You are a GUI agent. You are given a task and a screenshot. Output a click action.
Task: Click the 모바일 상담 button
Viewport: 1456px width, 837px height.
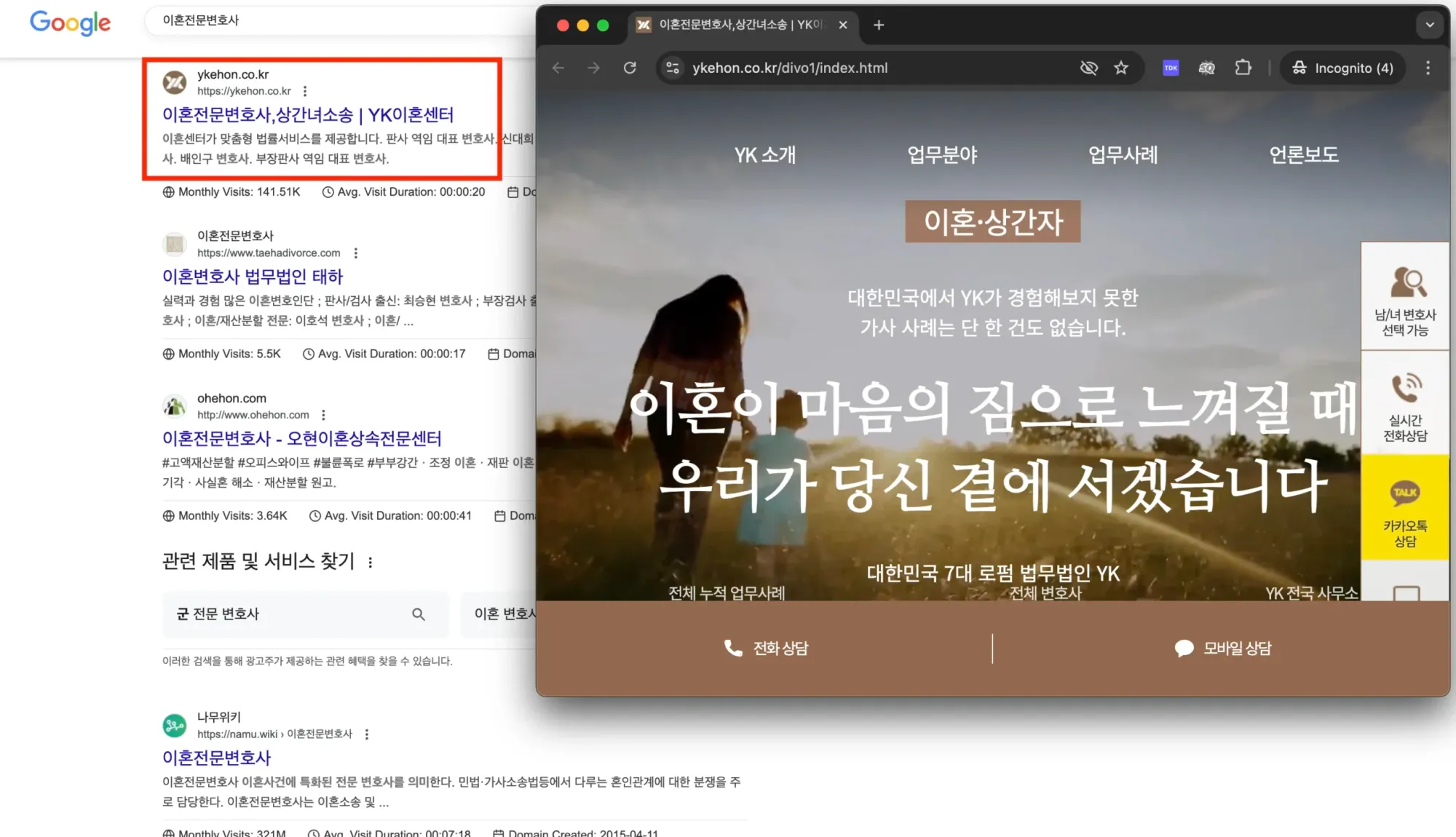click(x=1223, y=648)
